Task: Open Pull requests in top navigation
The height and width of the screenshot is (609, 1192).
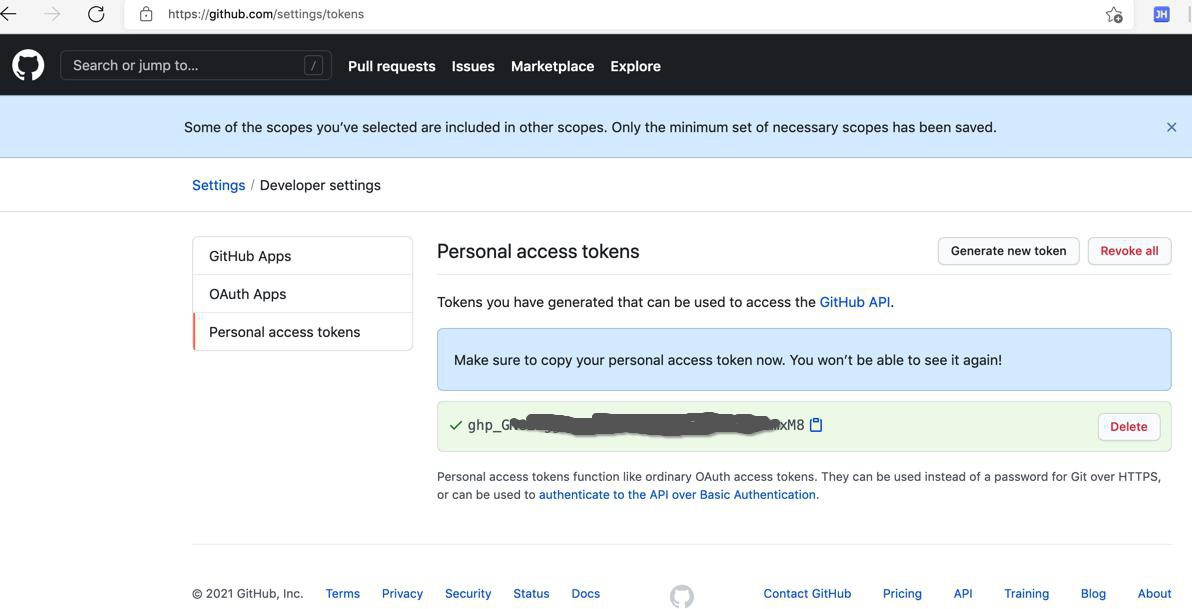Action: (392, 66)
